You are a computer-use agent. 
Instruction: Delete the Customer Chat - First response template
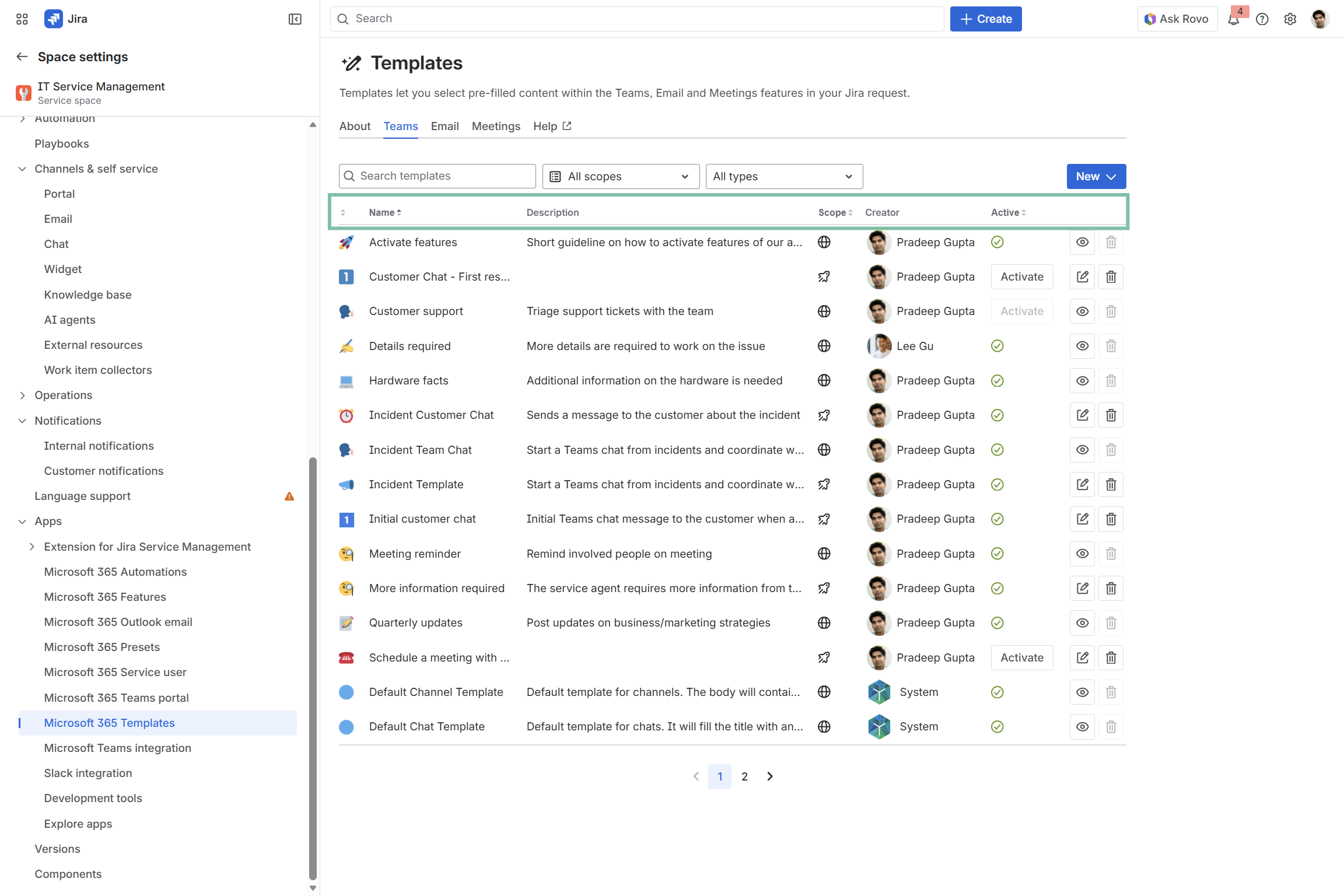pyautogui.click(x=1111, y=277)
